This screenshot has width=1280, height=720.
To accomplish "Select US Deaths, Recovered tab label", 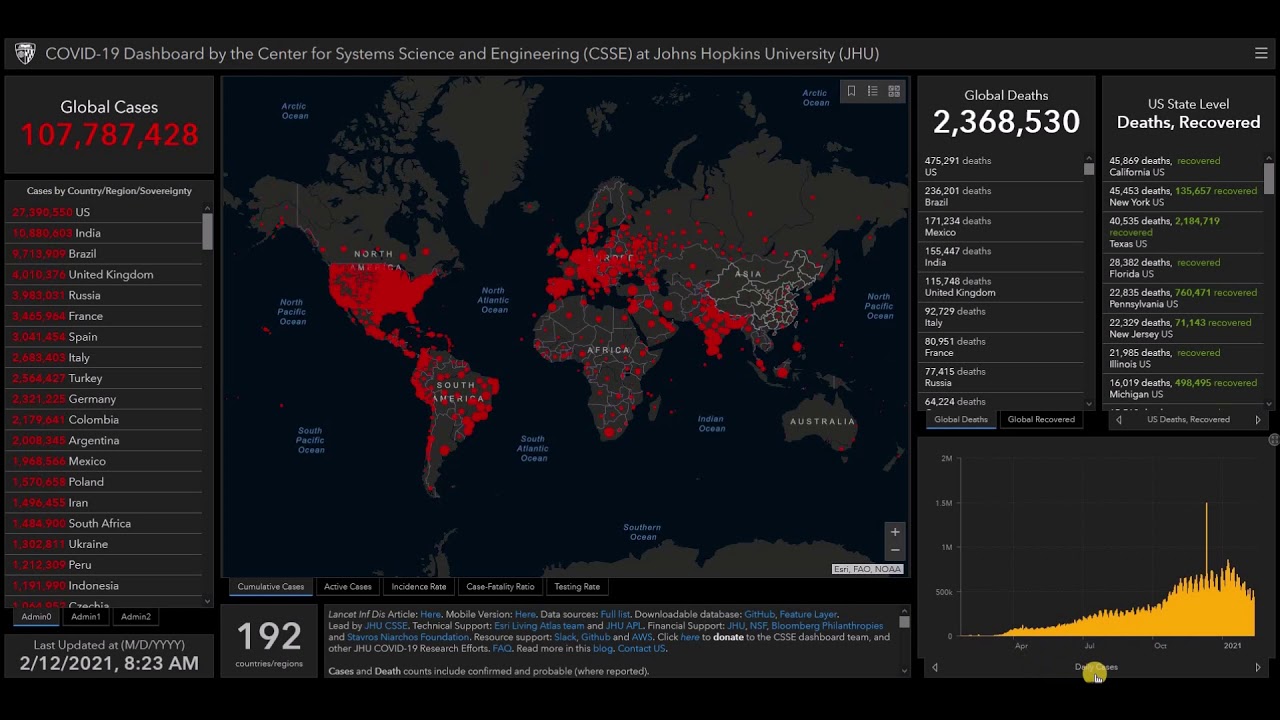I will point(1188,420).
